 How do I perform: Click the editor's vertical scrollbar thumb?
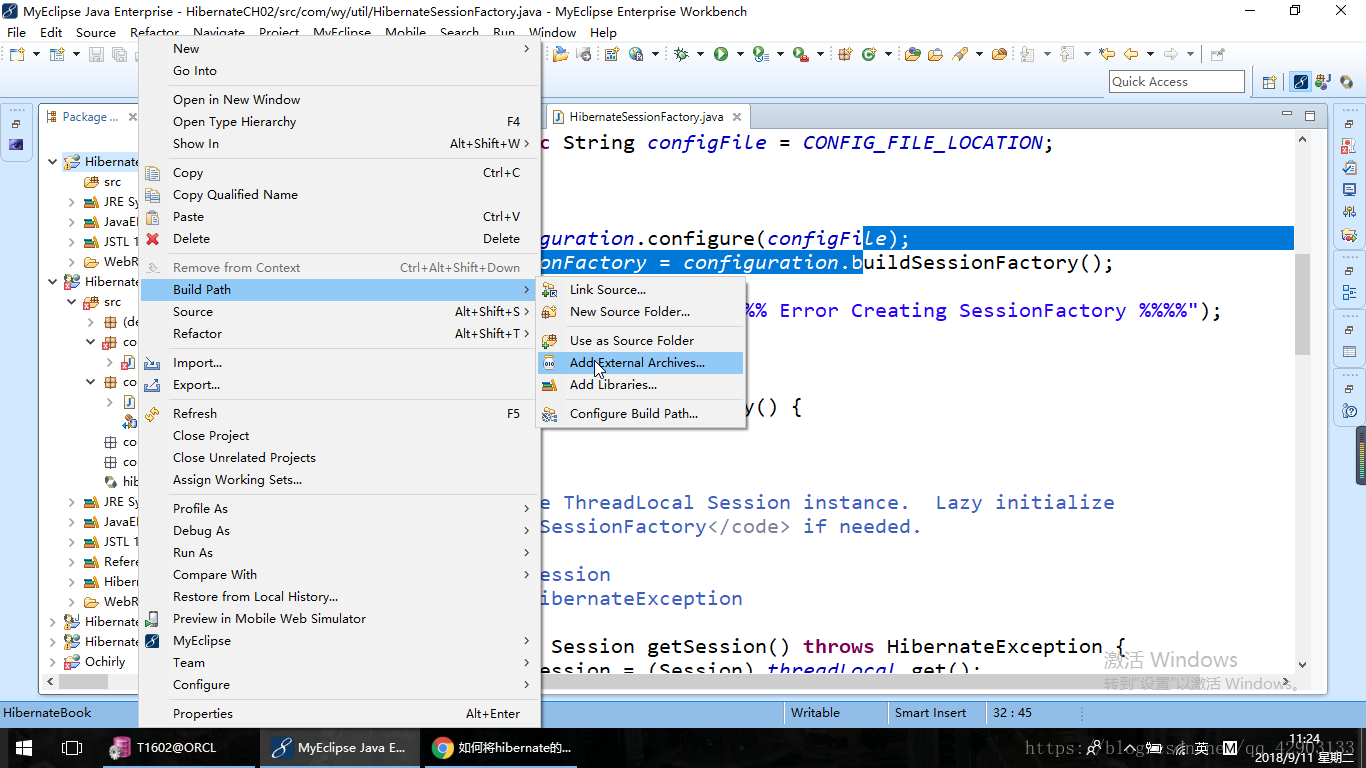[x=1302, y=303]
